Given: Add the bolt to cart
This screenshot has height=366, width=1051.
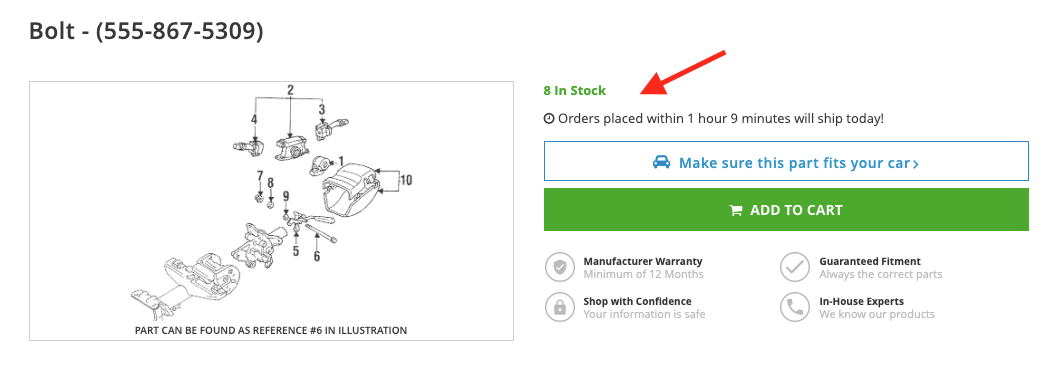Looking at the screenshot, I should point(786,210).
